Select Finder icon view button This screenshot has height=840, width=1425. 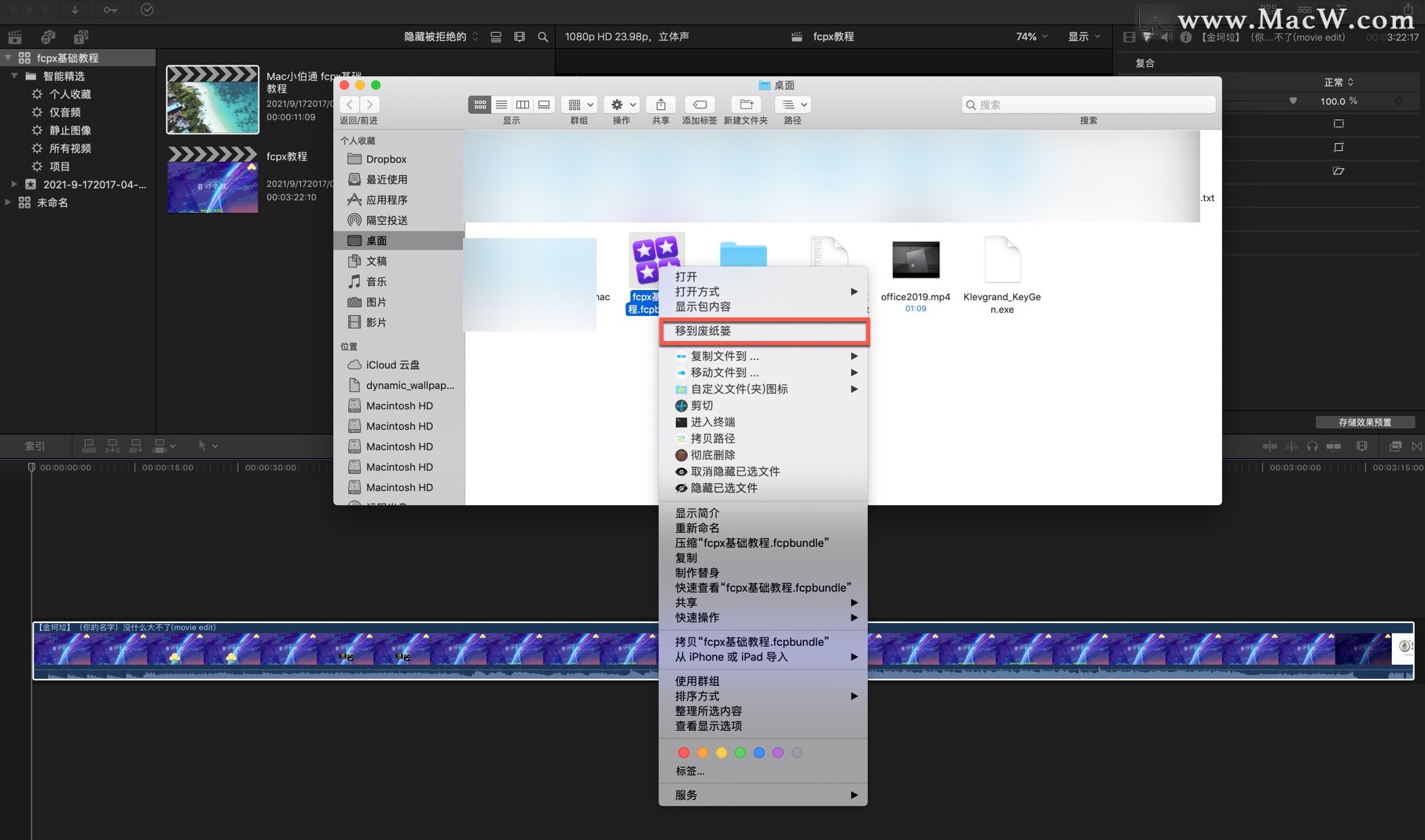click(x=479, y=105)
